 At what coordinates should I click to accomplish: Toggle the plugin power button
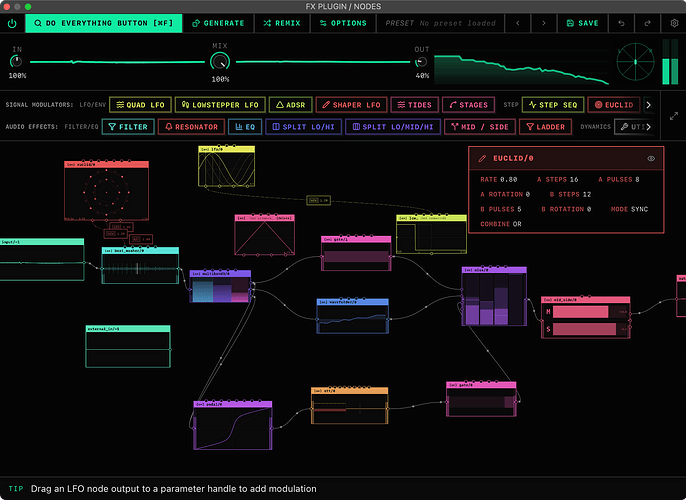(x=12, y=23)
